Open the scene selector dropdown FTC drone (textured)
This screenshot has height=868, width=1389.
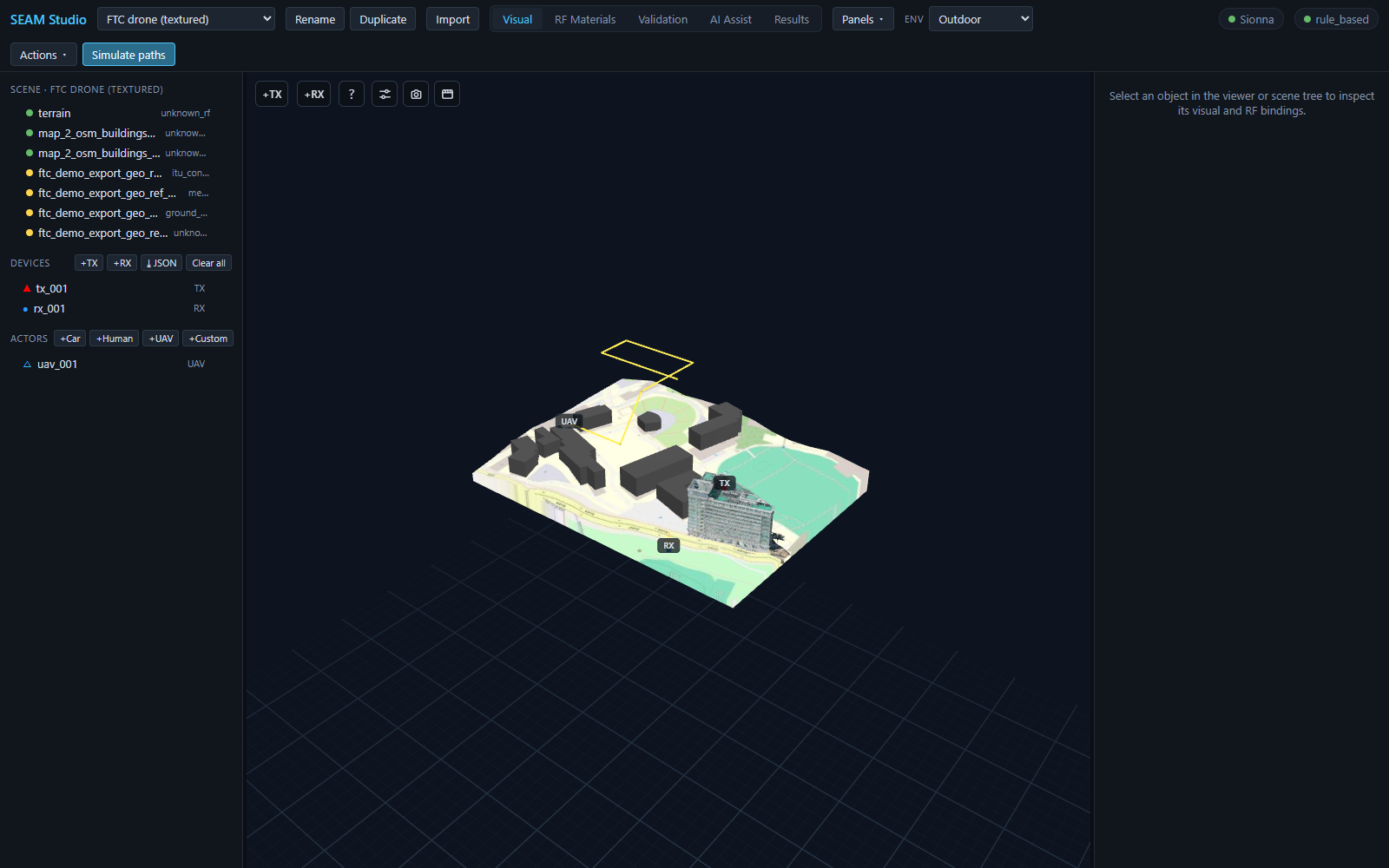(186, 19)
